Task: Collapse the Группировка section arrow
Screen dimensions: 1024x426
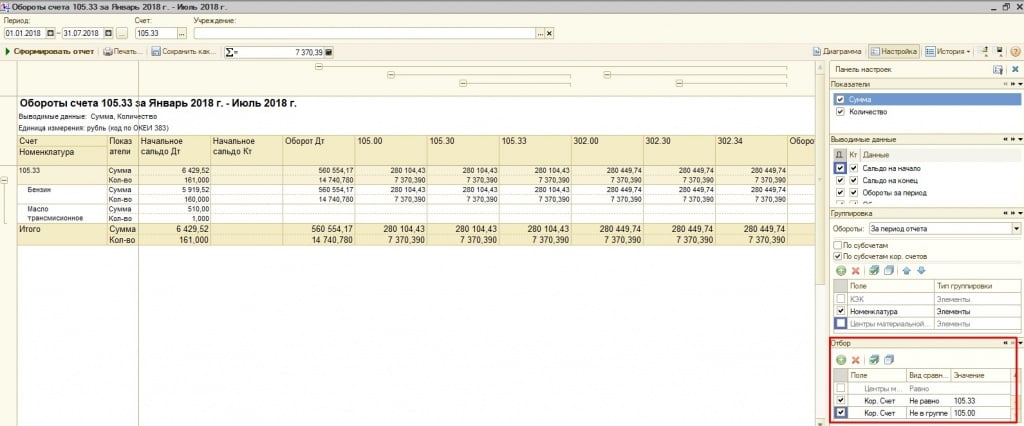Action: 1020,214
